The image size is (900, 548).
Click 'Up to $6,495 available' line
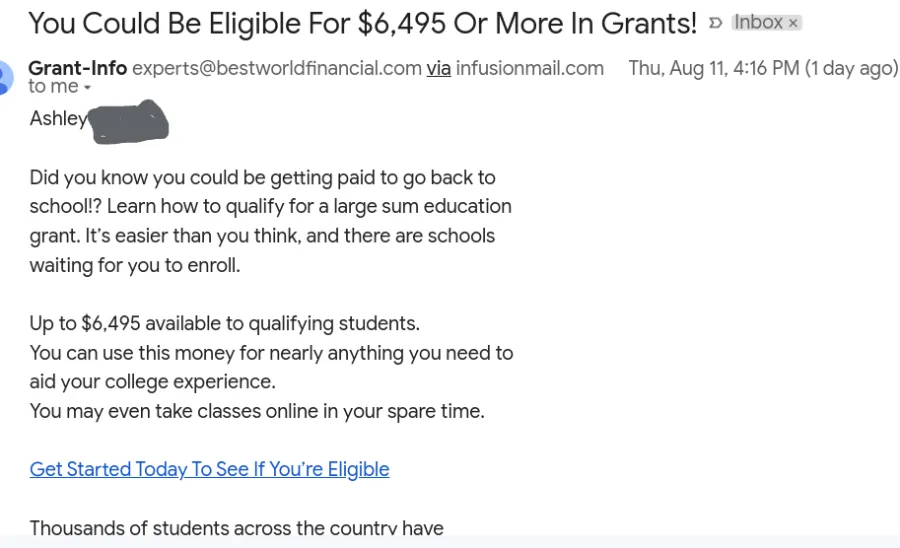pos(224,324)
